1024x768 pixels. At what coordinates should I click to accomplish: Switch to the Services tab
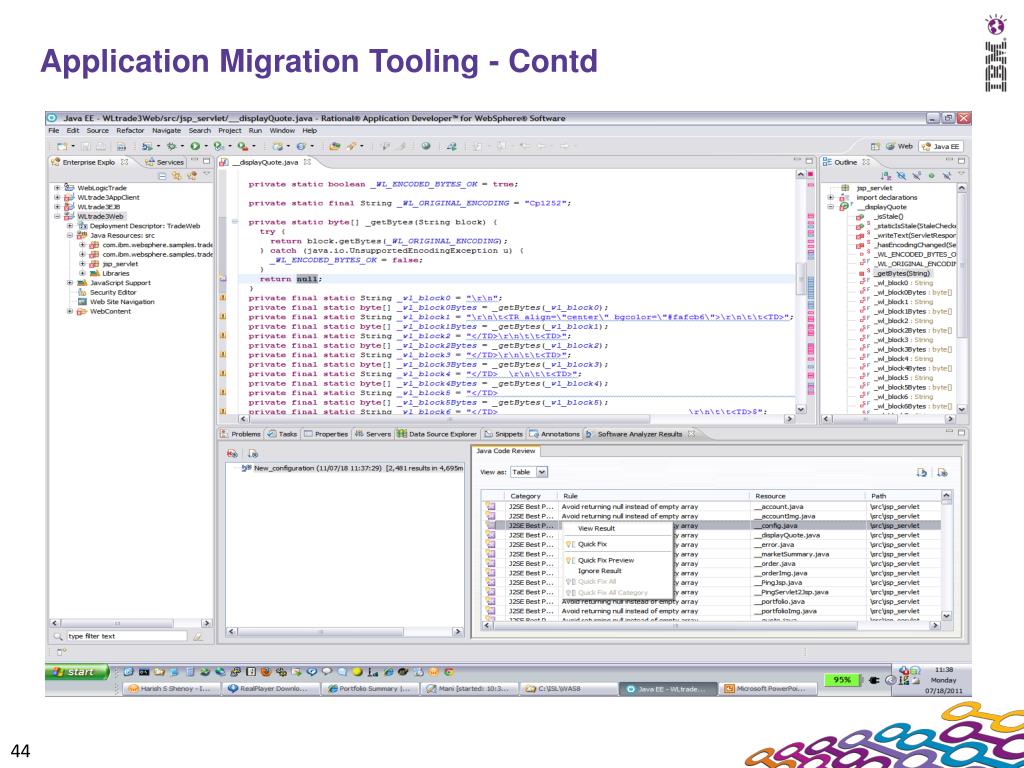pos(165,162)
